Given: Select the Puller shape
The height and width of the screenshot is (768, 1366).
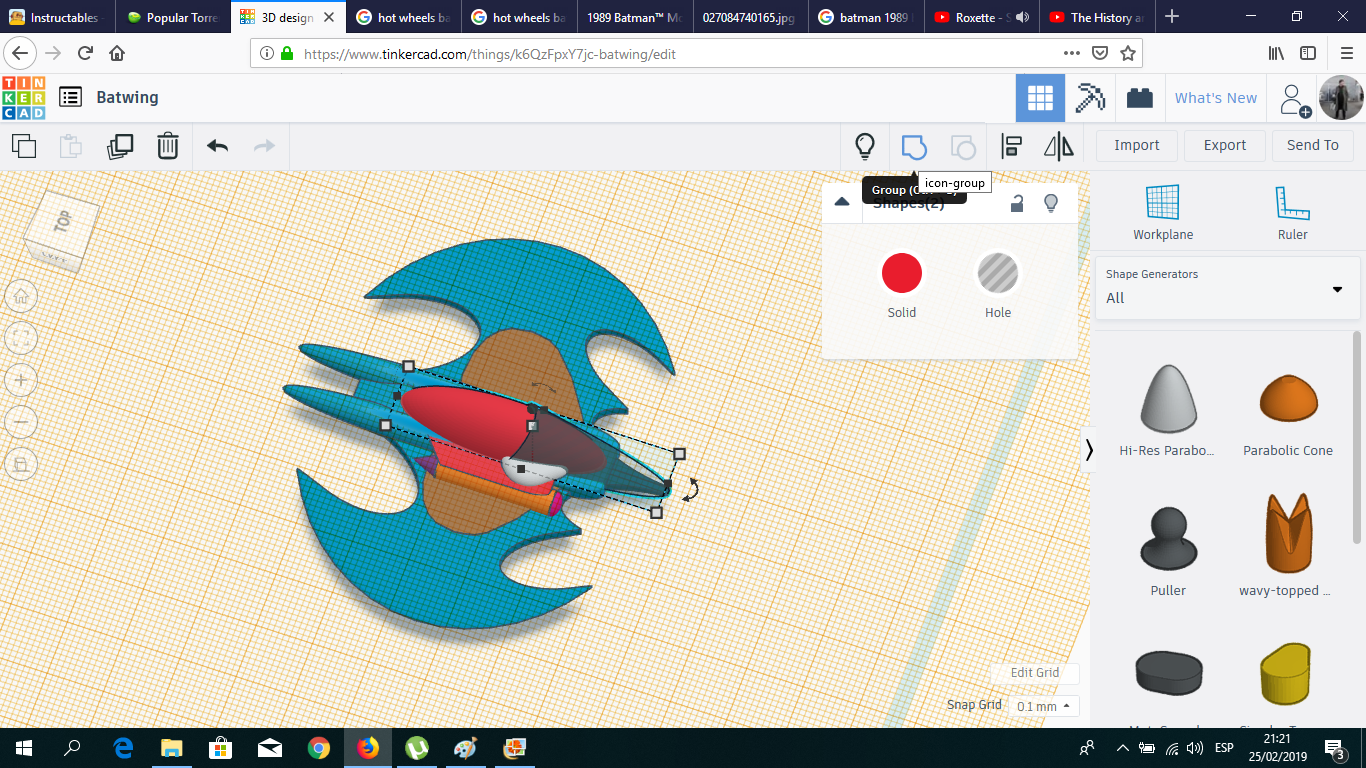Looking at the screenshot, I should pyautogui.click(x=1168, y=539).
